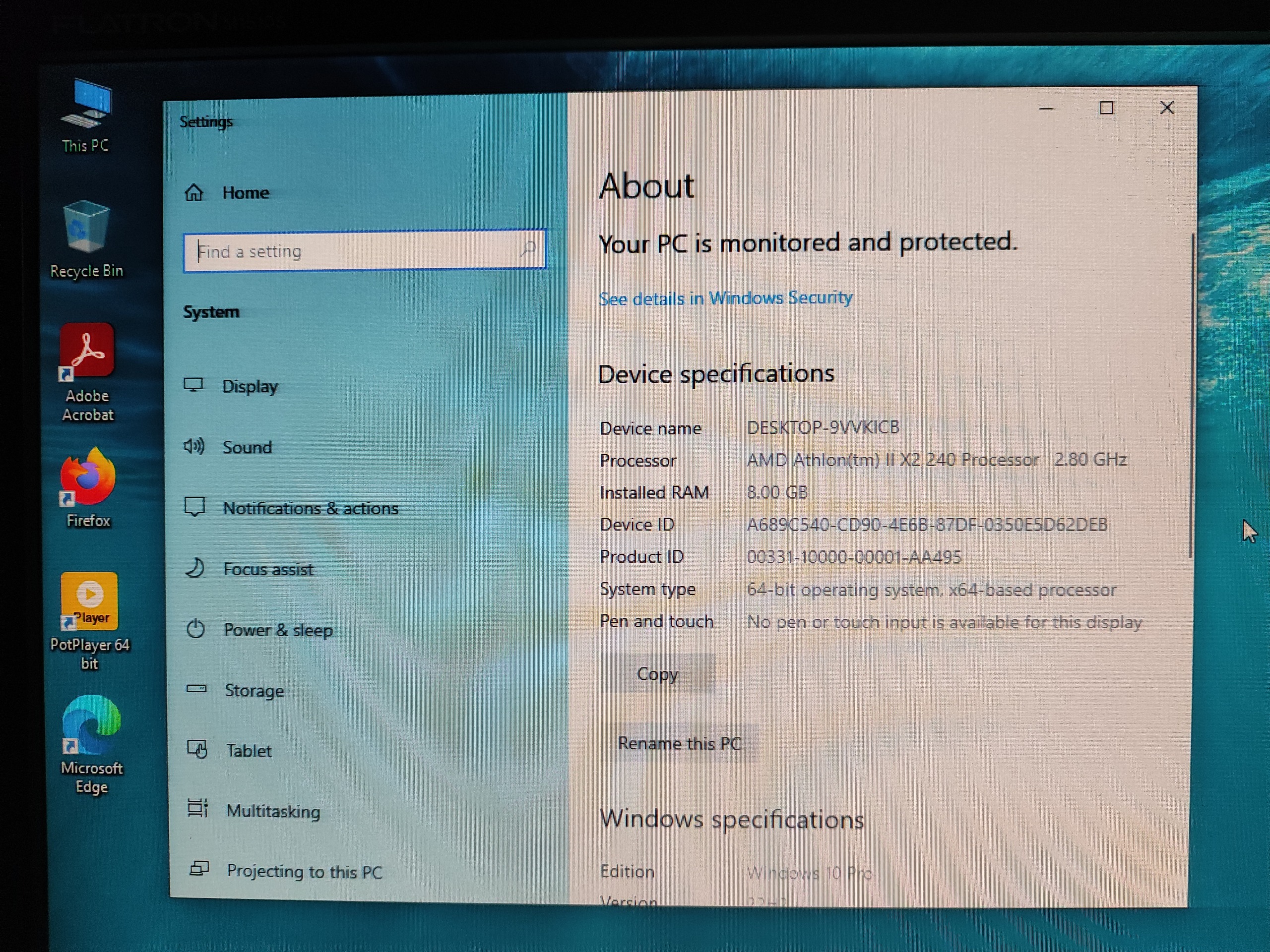Focus the Find a setting field
The width and height of the screenshot is (1270, 952).
click(350, 251)
